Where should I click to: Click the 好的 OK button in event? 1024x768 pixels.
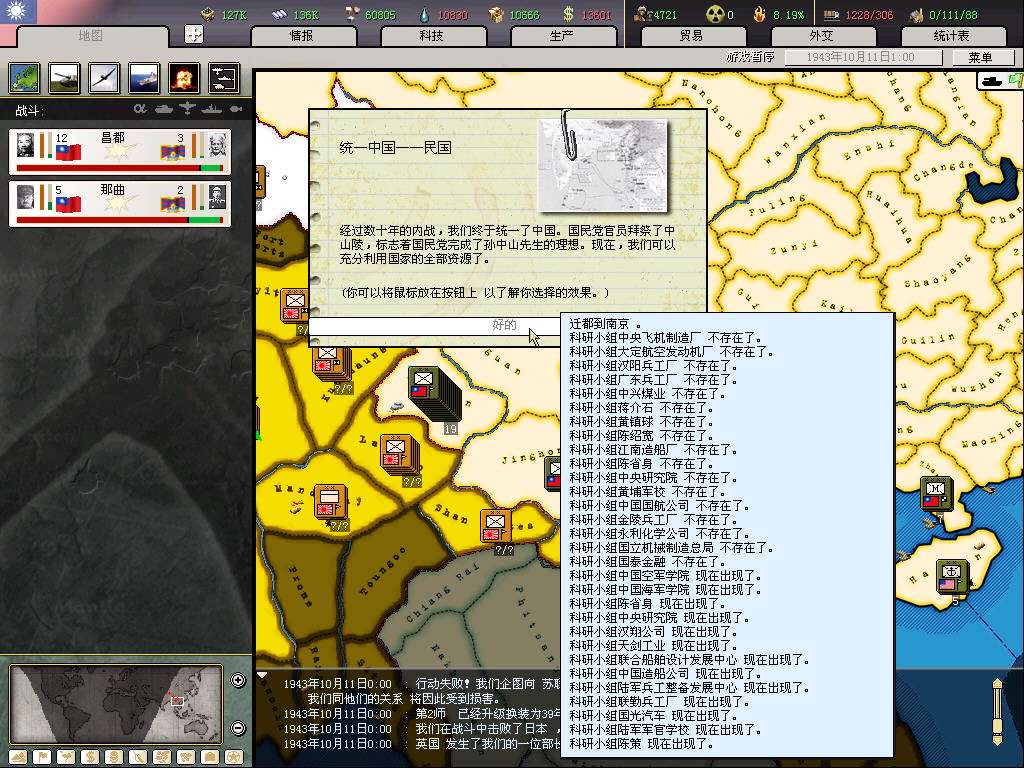504,325
